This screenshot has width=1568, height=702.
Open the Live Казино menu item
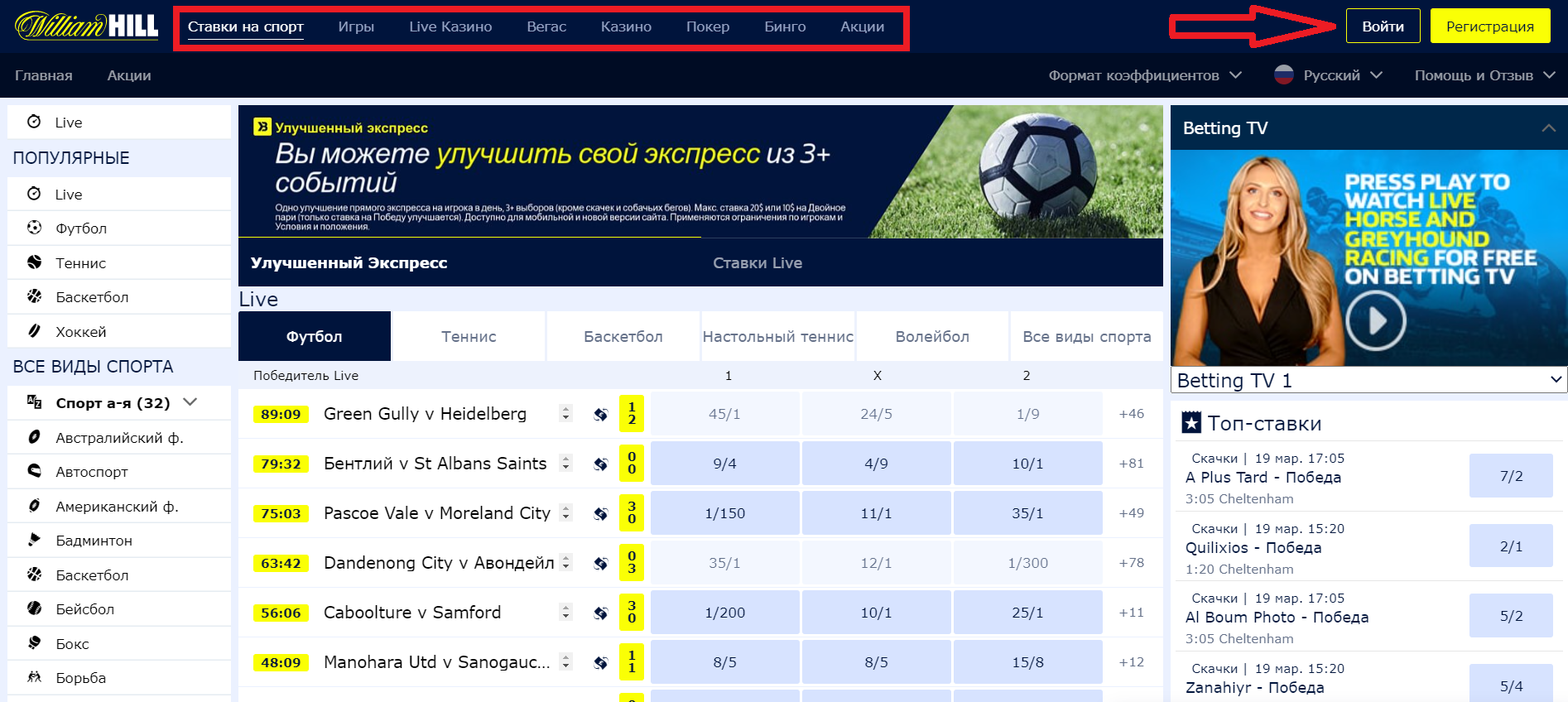point(450,26)
